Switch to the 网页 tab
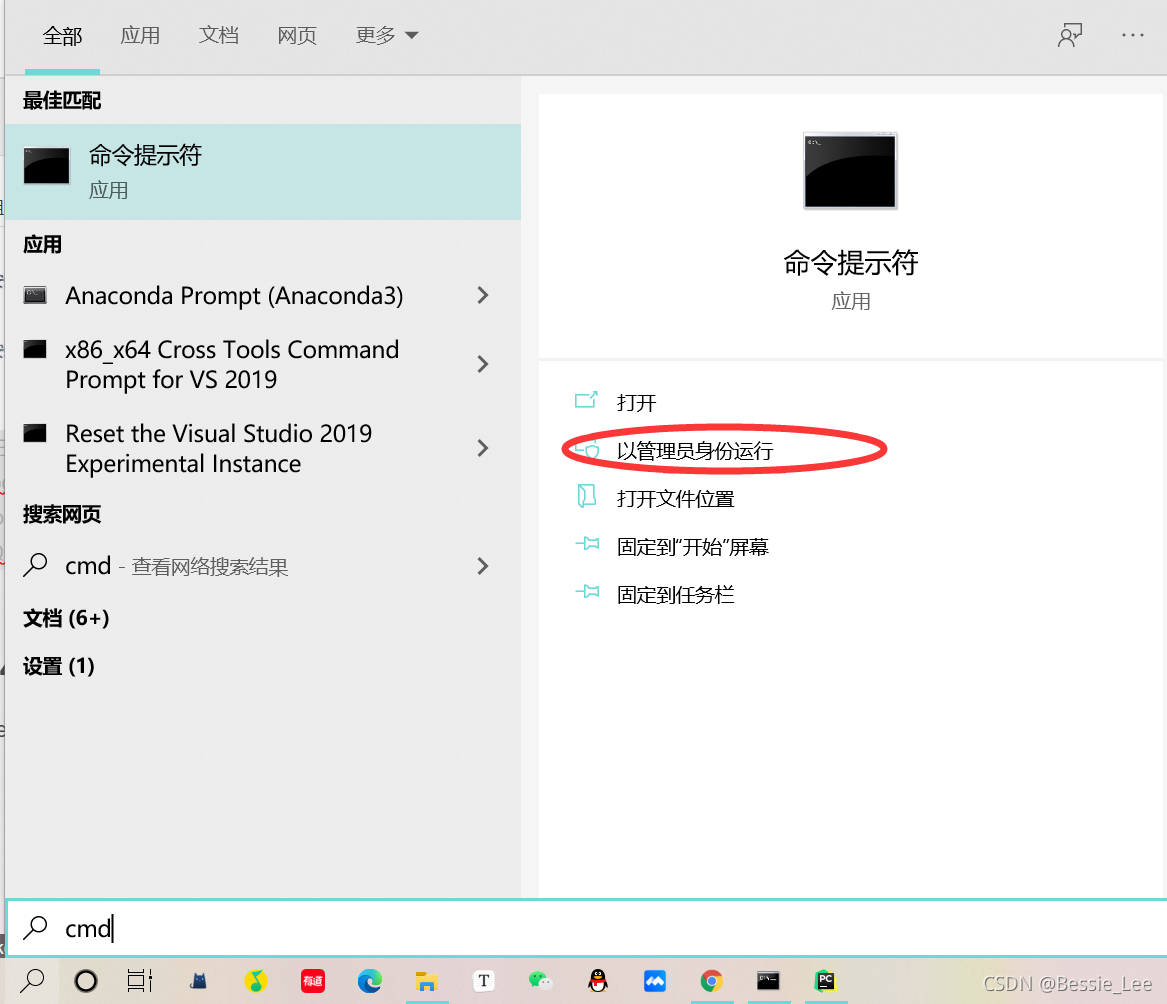This screenshot has width=1167, height=1004. (297, 36)
